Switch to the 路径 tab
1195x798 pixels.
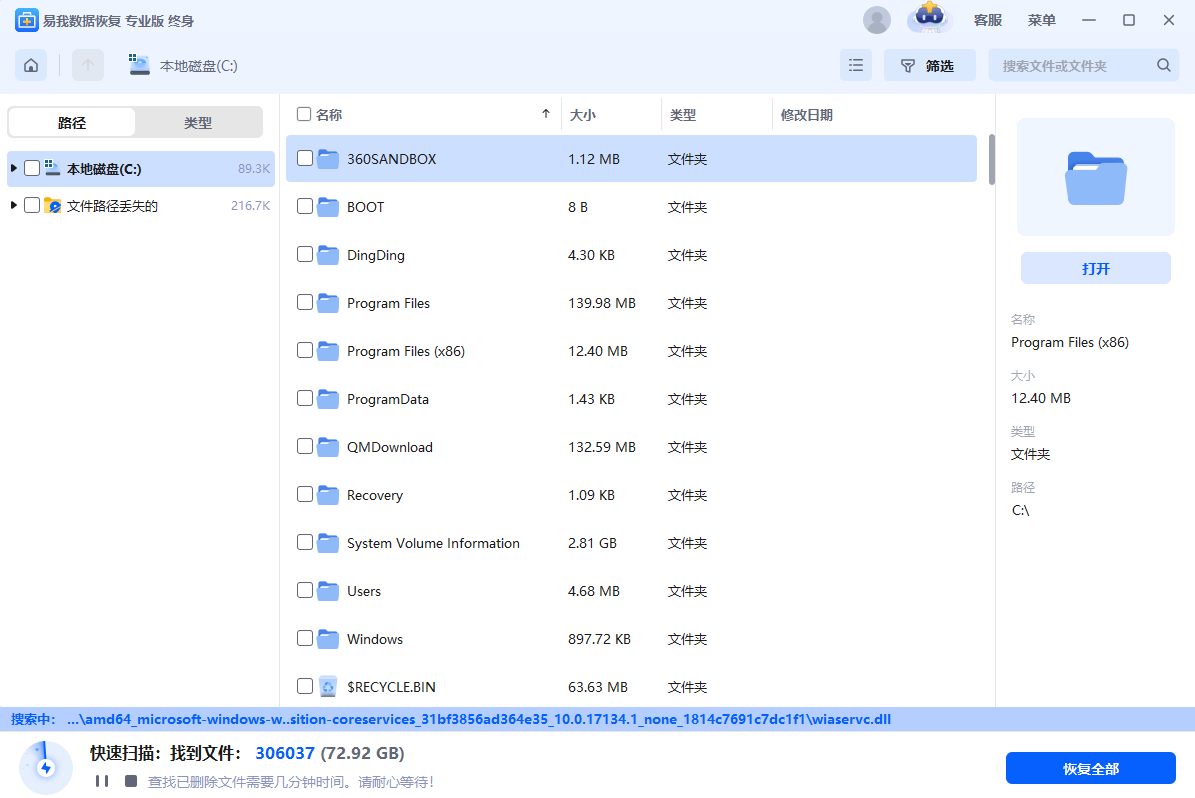point(72,123)
